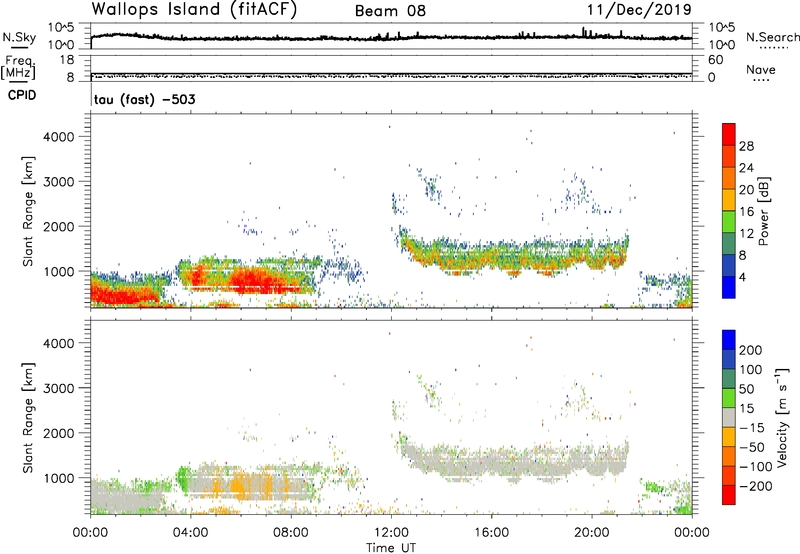This screenshot has width=800, height=554.
Task: Click the "N.Sky" legend label
Action: 19,37
